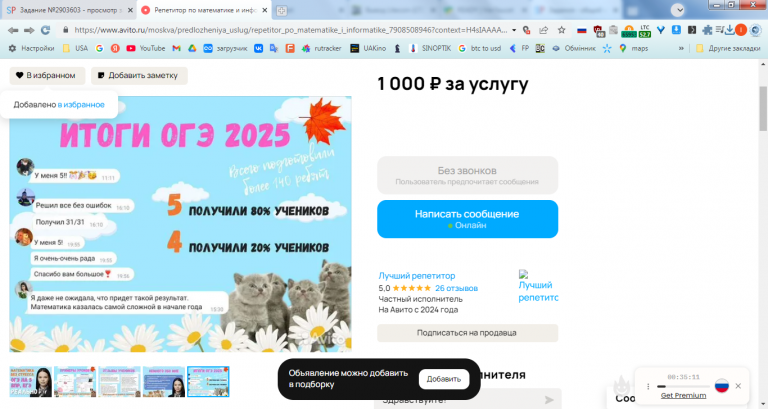Click the Без звонков button
Image resolution: width=768 pixels, height=409 pixels.
[467, 175]
